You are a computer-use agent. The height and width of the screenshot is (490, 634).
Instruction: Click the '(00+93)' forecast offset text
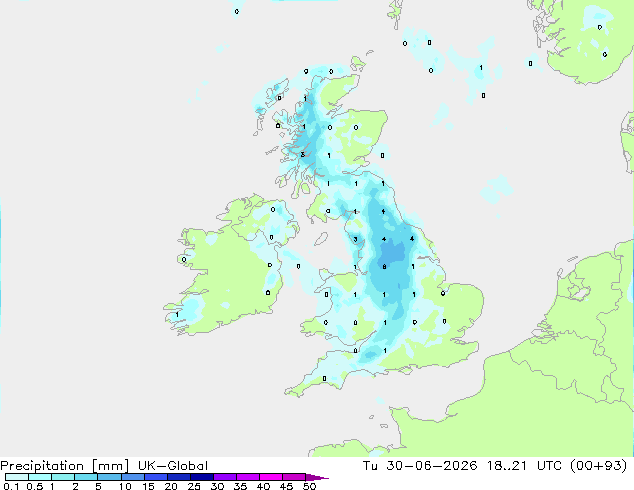point(598,466)
